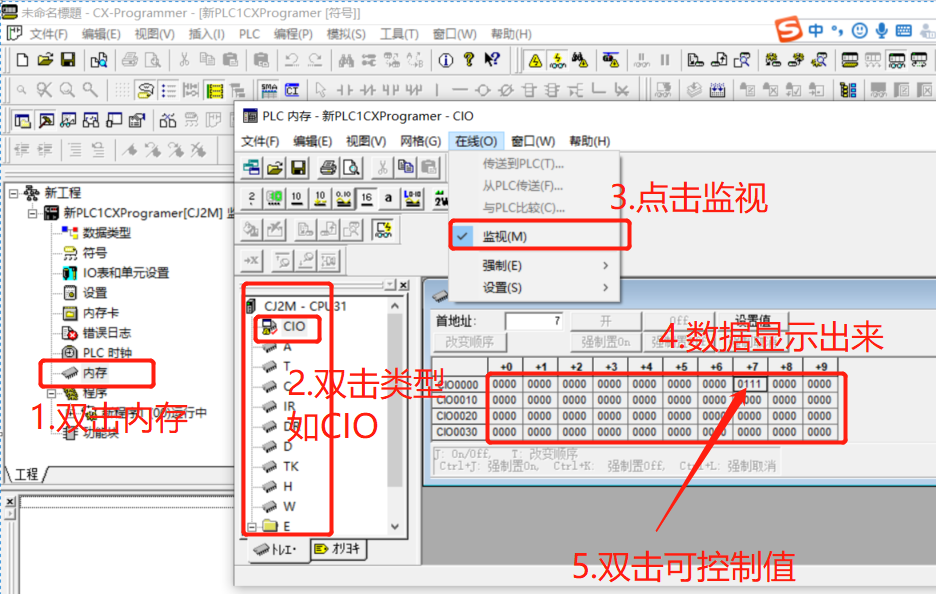This screenshot has height=594, width=936.
Task: Click the 开 button next to start address
Action: tap(605, 321)
